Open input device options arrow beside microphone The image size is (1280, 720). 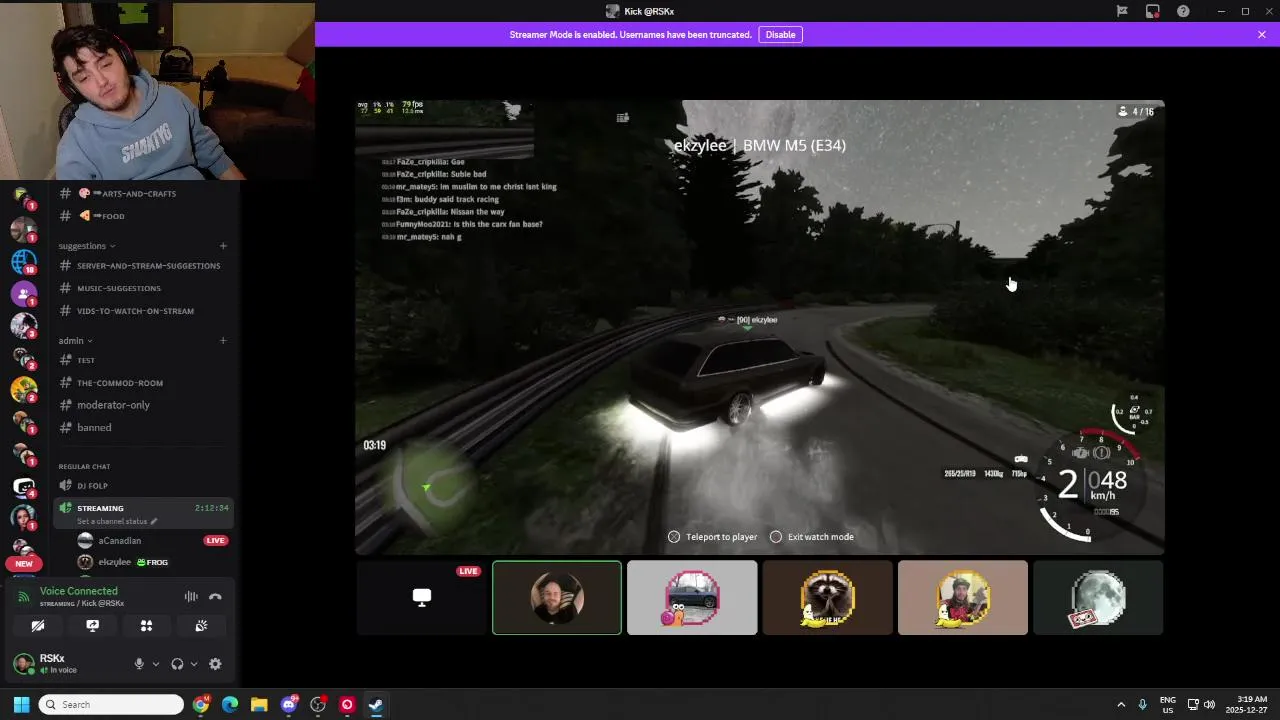tap(155, 664)
